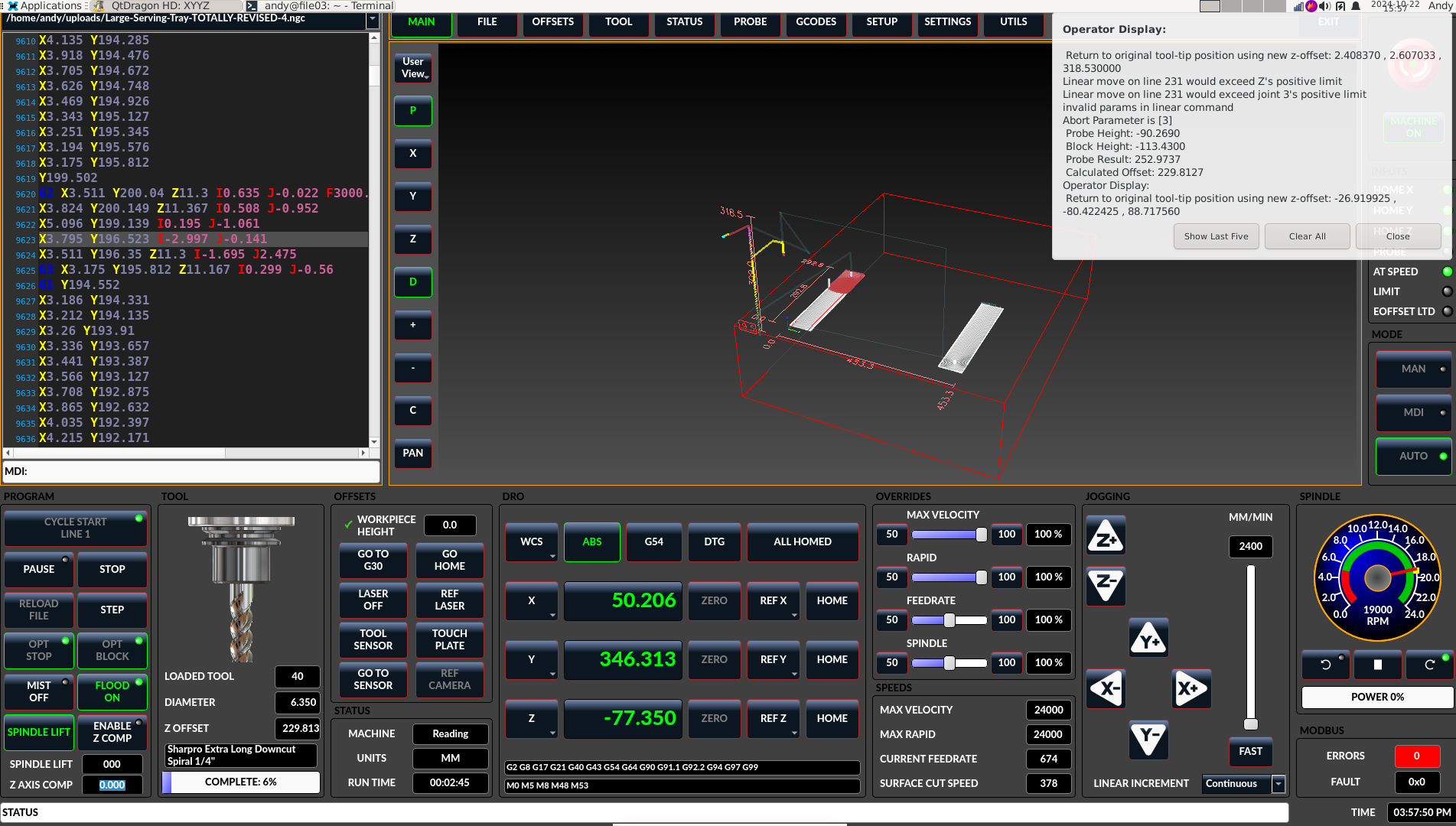The width and height of the screenshot is (1456, 826).
Task: Open the SETTINGS tab
Action: (948, 22)
